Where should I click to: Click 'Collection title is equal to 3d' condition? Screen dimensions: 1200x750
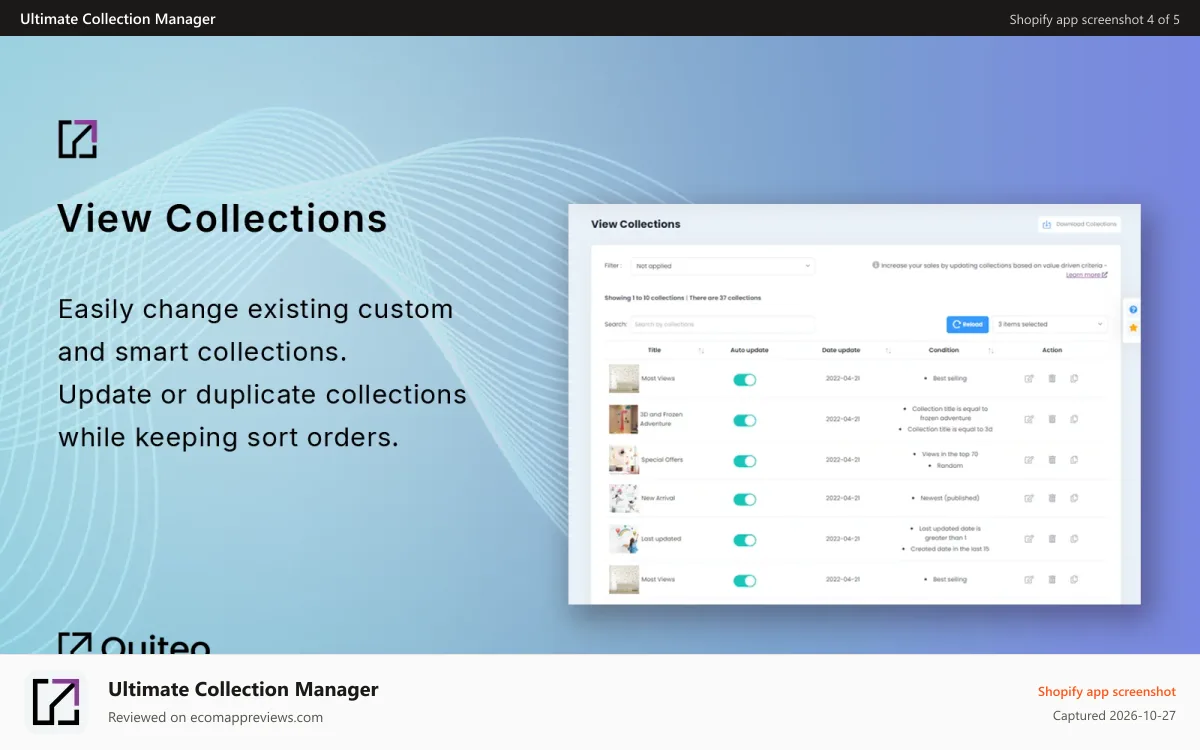950,429
